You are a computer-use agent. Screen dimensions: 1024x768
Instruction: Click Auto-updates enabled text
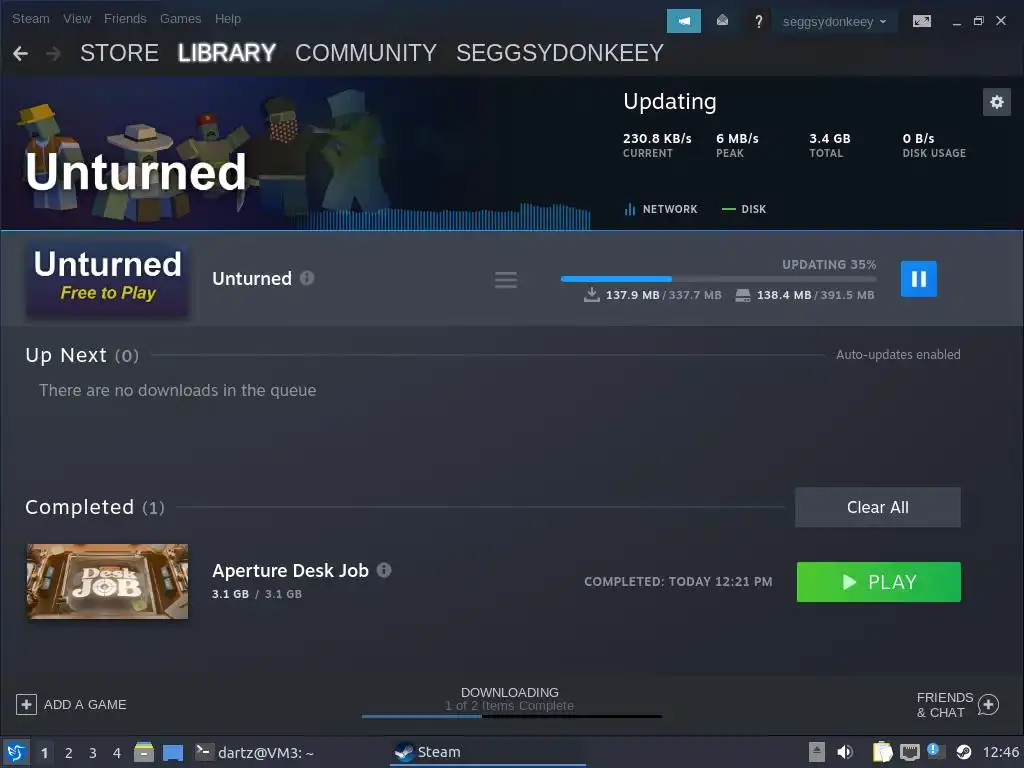tap(898, 355)
